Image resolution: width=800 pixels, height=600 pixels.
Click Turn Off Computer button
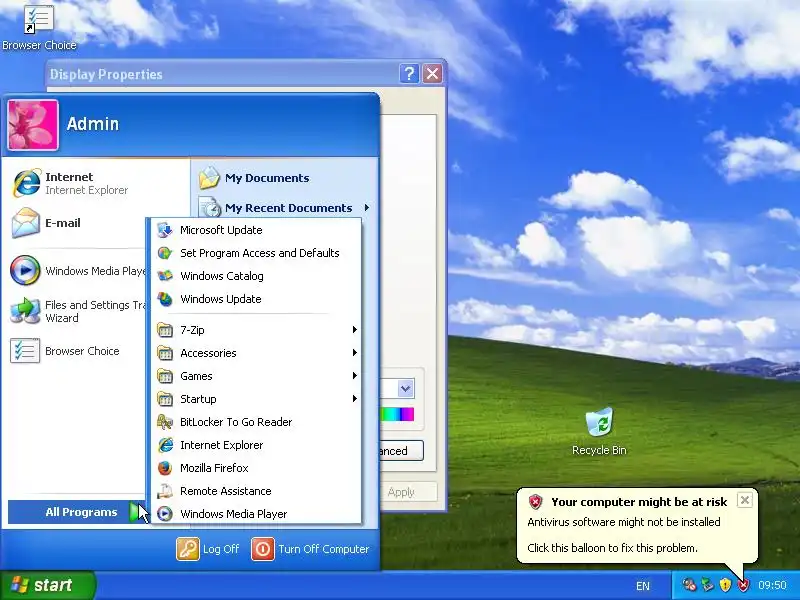pyautogui.click(x=310, y=549)
